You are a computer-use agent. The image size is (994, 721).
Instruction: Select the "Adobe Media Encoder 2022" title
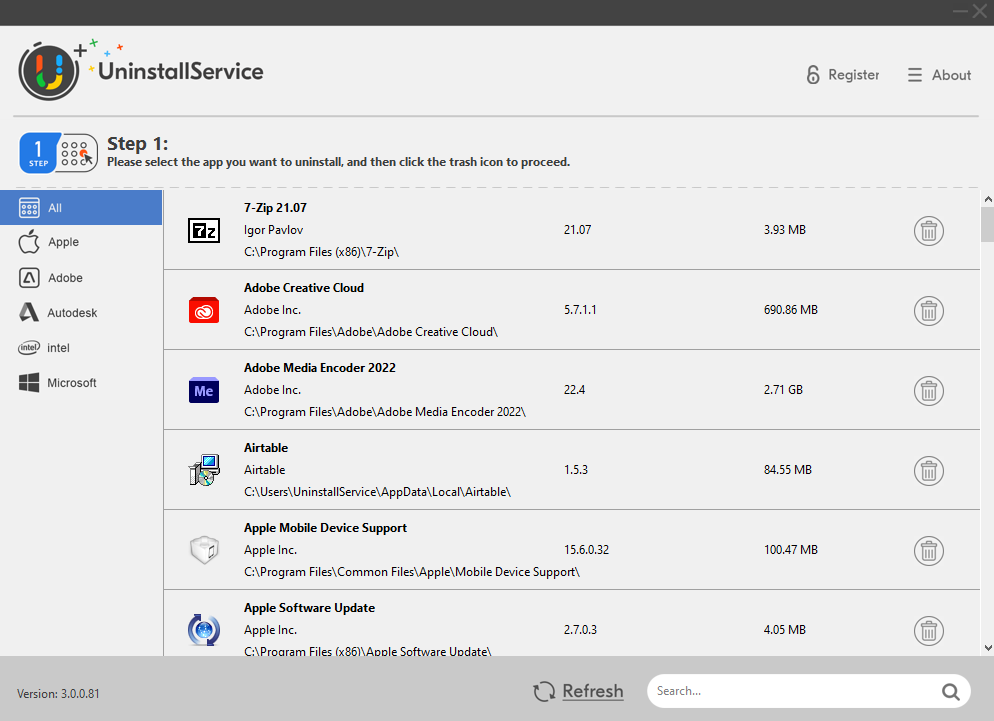[320, 367]
